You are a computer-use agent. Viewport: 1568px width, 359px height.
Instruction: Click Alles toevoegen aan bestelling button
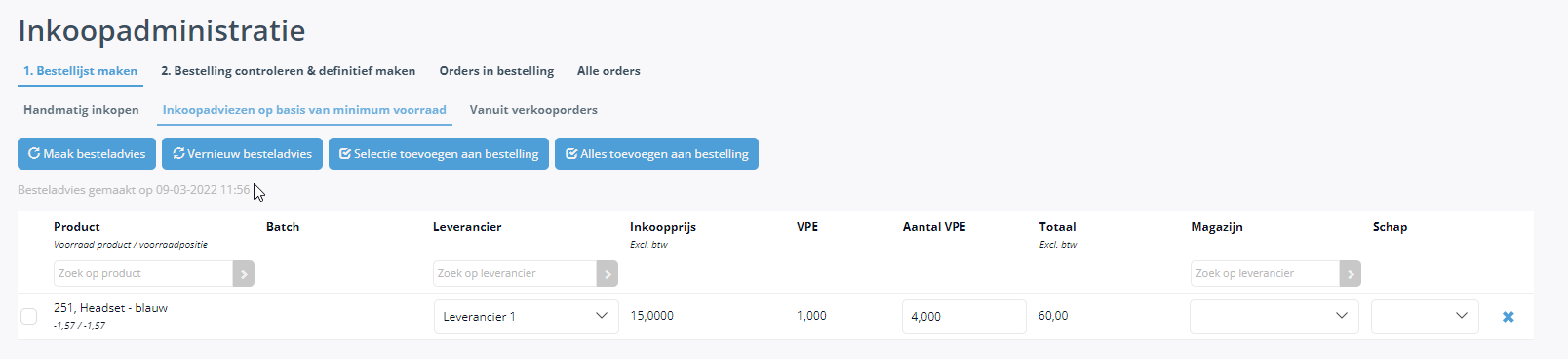[656, 154]
